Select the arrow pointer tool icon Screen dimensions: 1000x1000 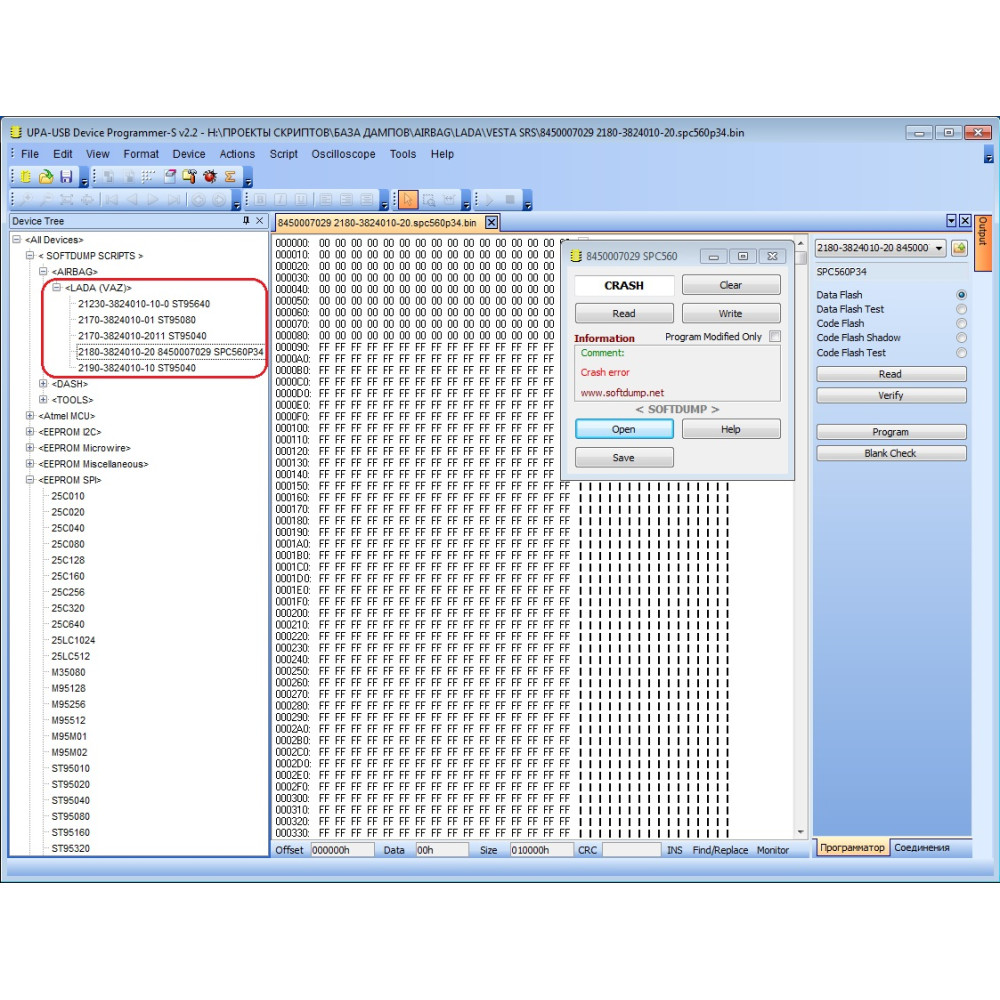pos(408,200)
